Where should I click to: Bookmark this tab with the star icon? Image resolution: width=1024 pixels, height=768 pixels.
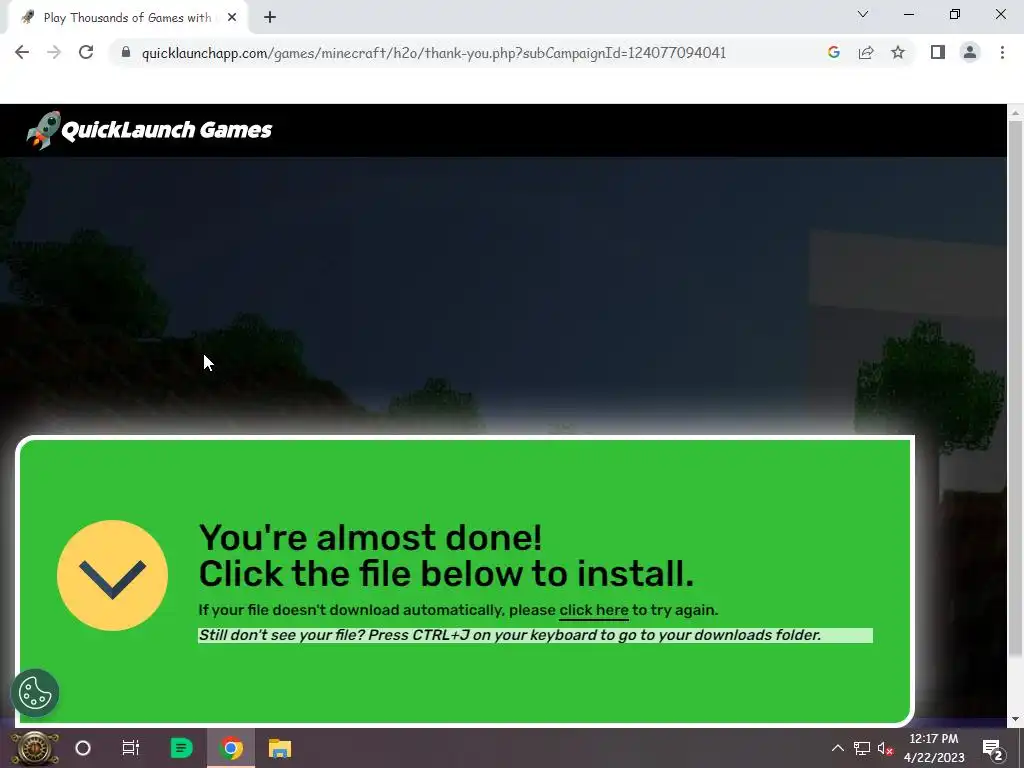click(898, 52)
